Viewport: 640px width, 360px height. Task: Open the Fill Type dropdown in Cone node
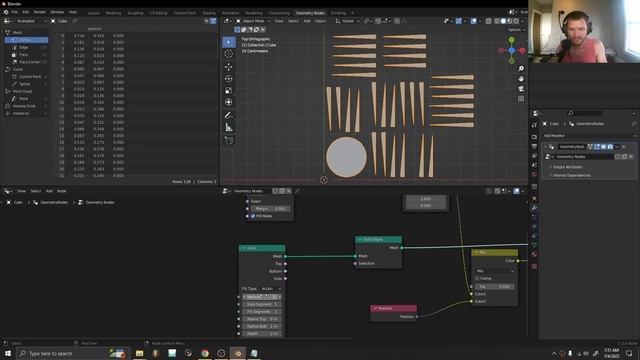[271, 289]
